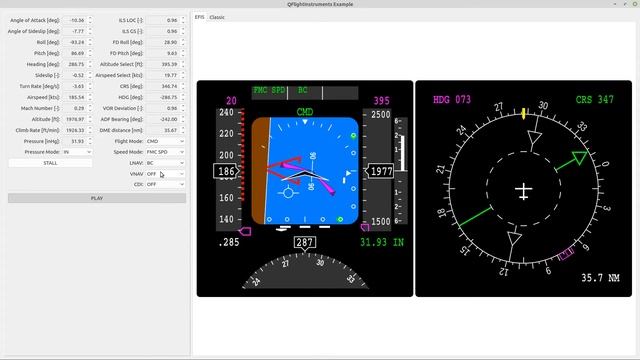The image size is (640, 360).
Task: Focus the Roll [deg] input field
Action: coord(77,42)
